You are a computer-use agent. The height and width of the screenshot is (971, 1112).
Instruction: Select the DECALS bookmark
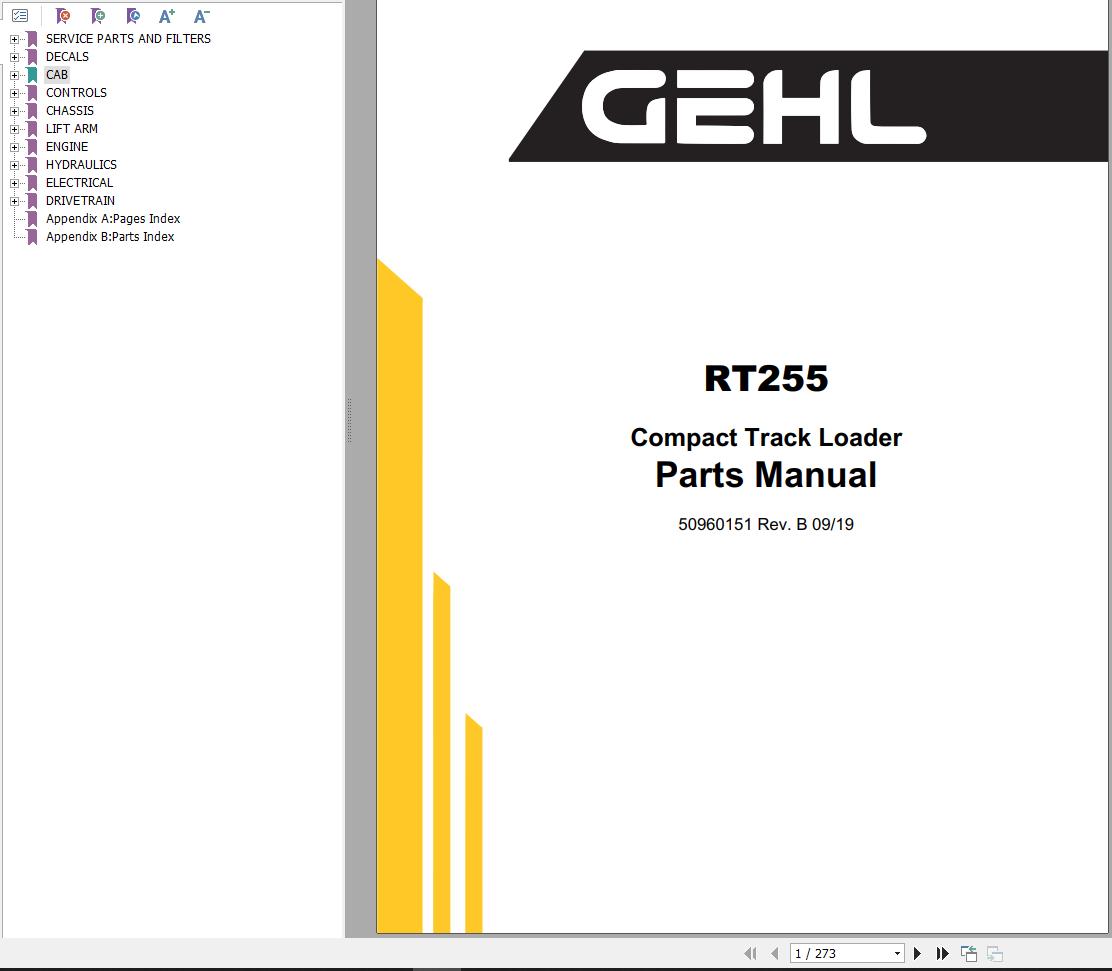coord(67,57)
